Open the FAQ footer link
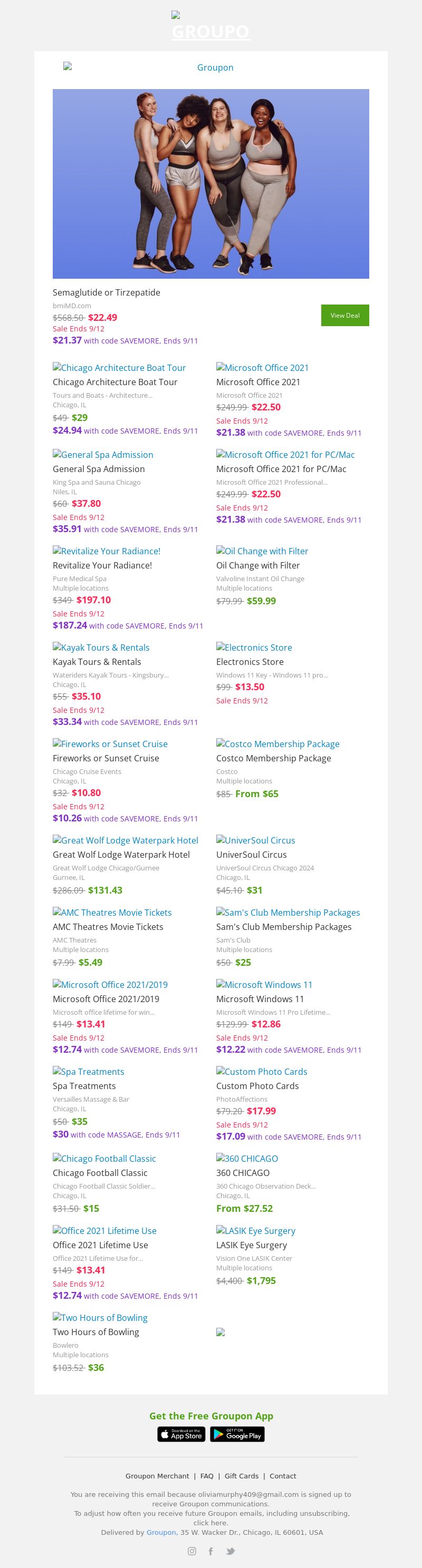This screenshot has width=422, height=1568. pyautogui.click(x=207, y=1475)
